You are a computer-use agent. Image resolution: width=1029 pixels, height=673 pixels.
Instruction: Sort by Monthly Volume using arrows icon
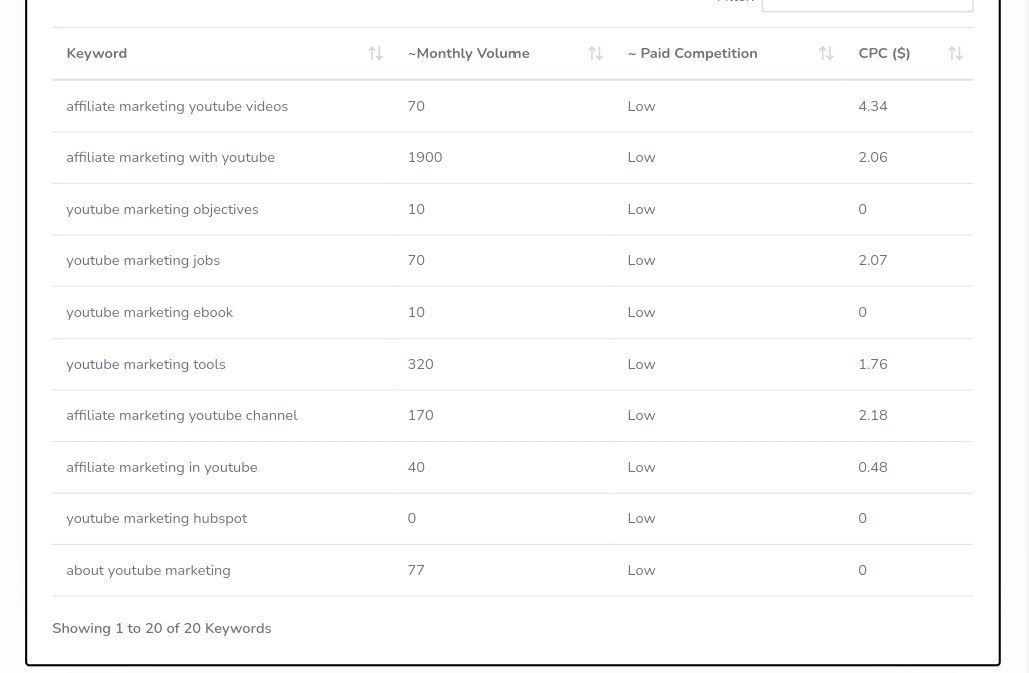(x=595, y=54)
